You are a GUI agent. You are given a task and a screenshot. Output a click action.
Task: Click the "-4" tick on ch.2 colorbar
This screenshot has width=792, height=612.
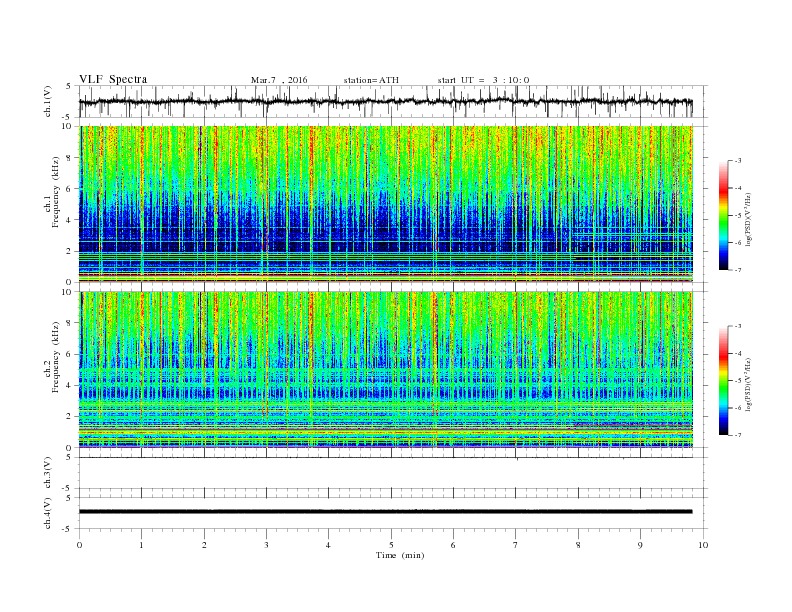[x=737, y=353]
